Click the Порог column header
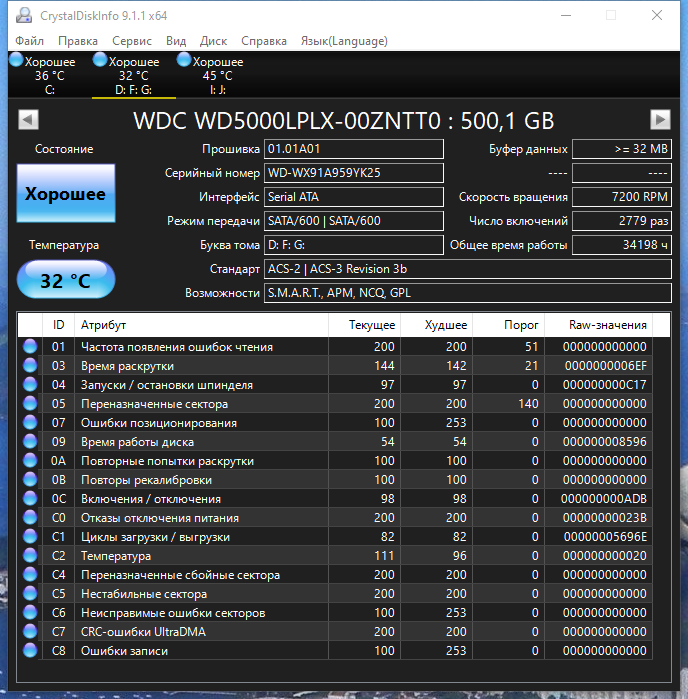 click(509, 325)
